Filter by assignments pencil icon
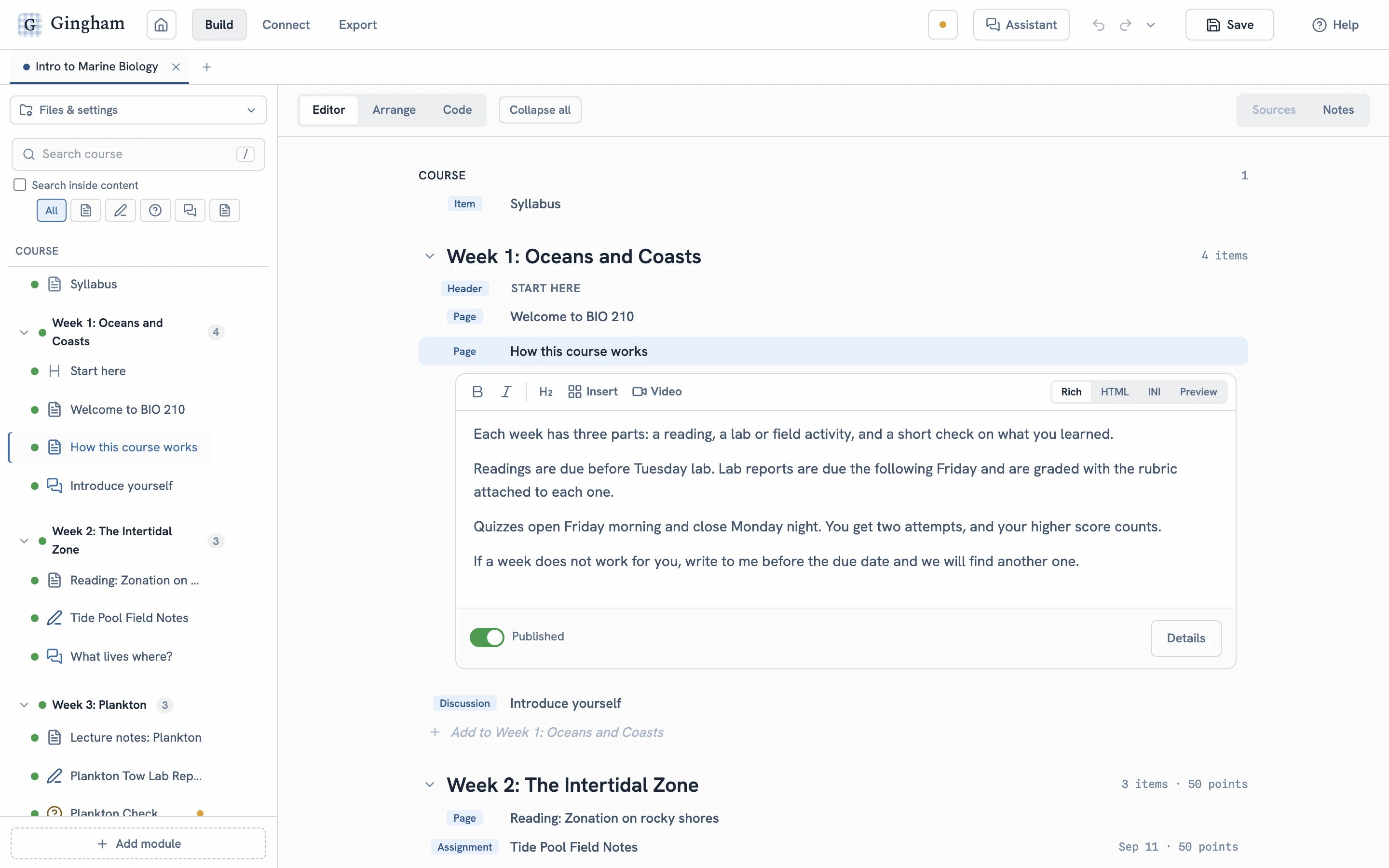 pos(121,210)
